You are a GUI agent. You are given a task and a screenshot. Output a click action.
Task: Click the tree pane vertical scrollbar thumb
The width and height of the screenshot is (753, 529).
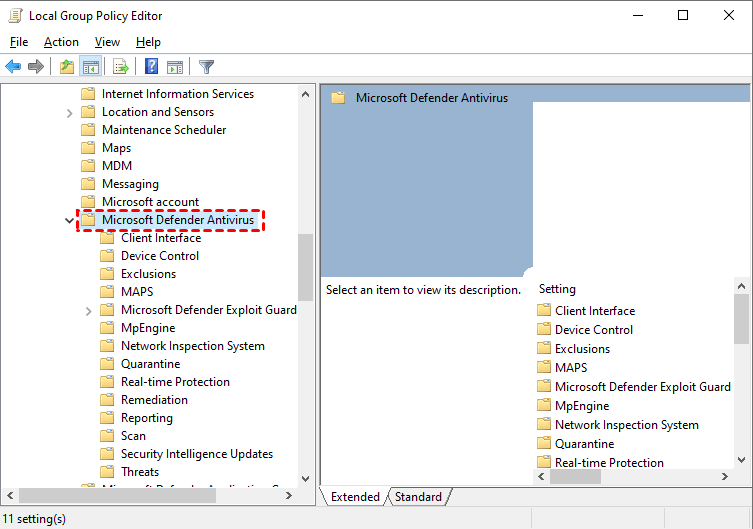tap(305, 267)
